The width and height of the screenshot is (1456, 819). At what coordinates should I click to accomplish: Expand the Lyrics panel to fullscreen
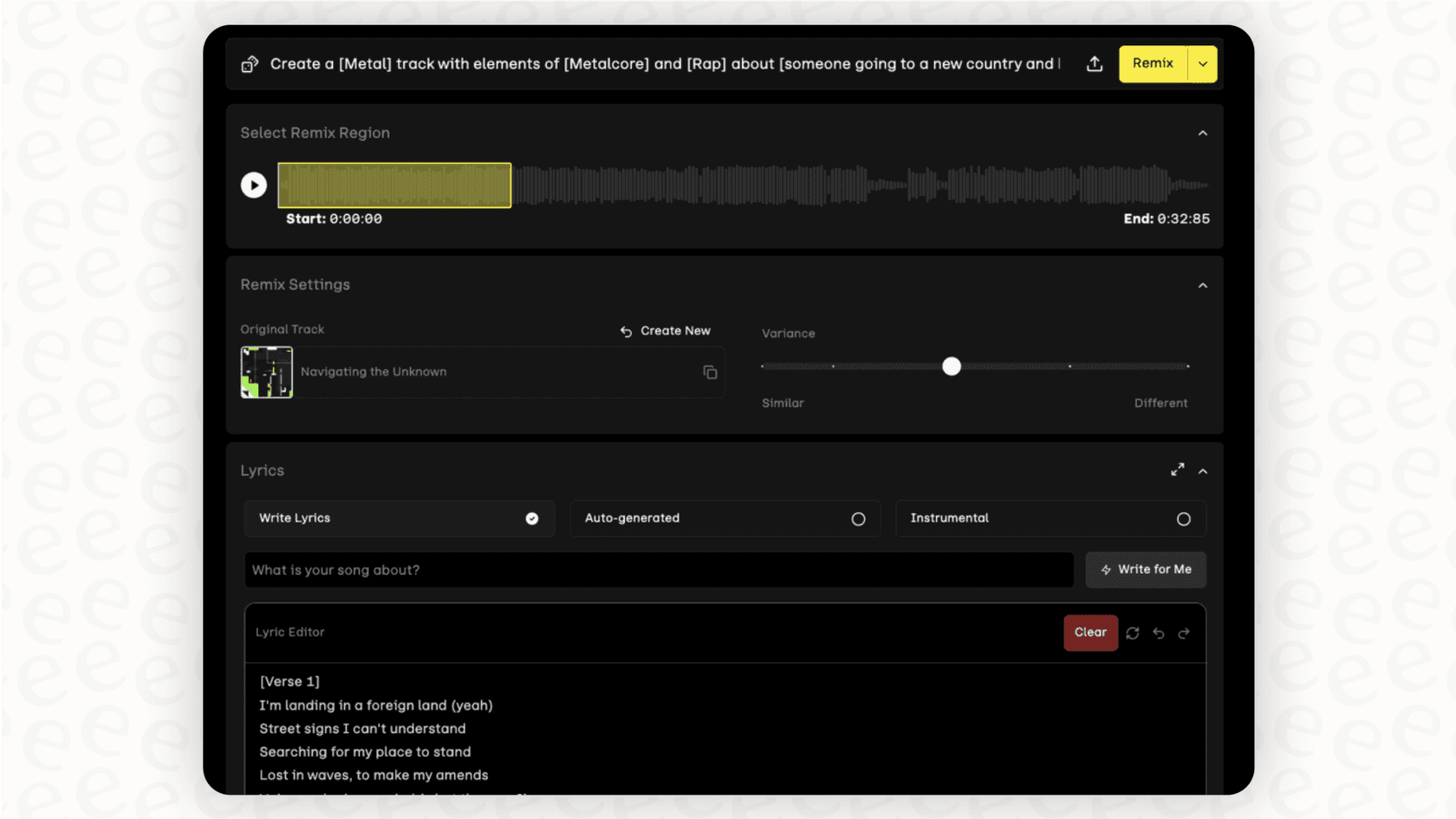pos(1177,469)
